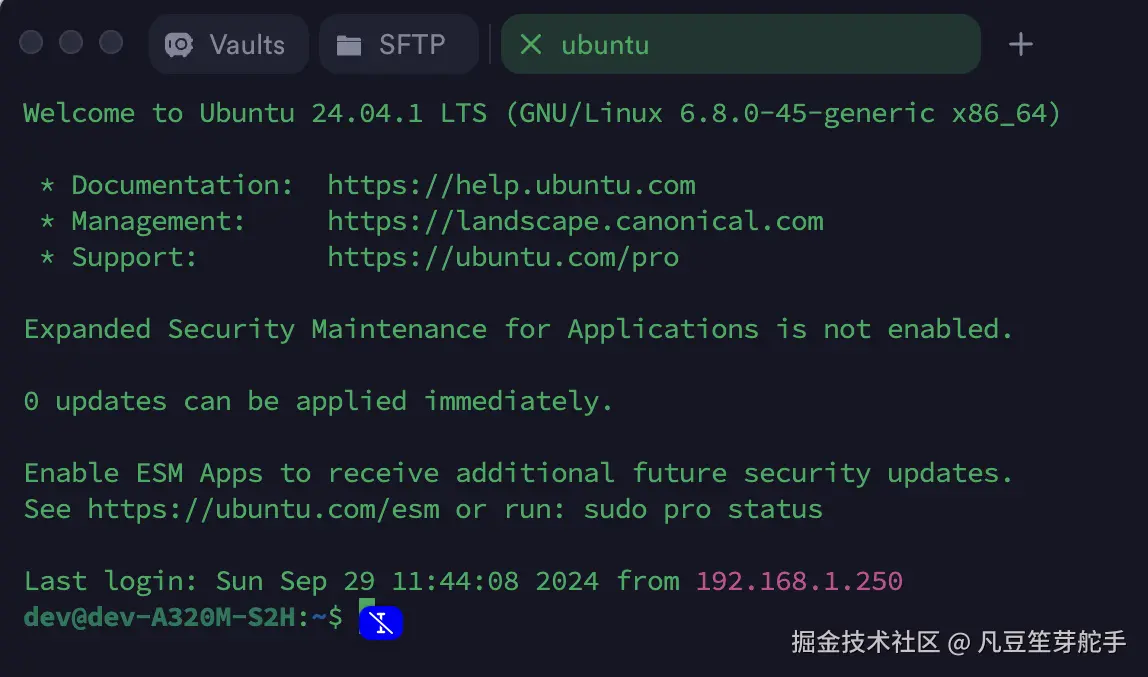Open the landscape.canonical.com management link

[x=575, y=221]
